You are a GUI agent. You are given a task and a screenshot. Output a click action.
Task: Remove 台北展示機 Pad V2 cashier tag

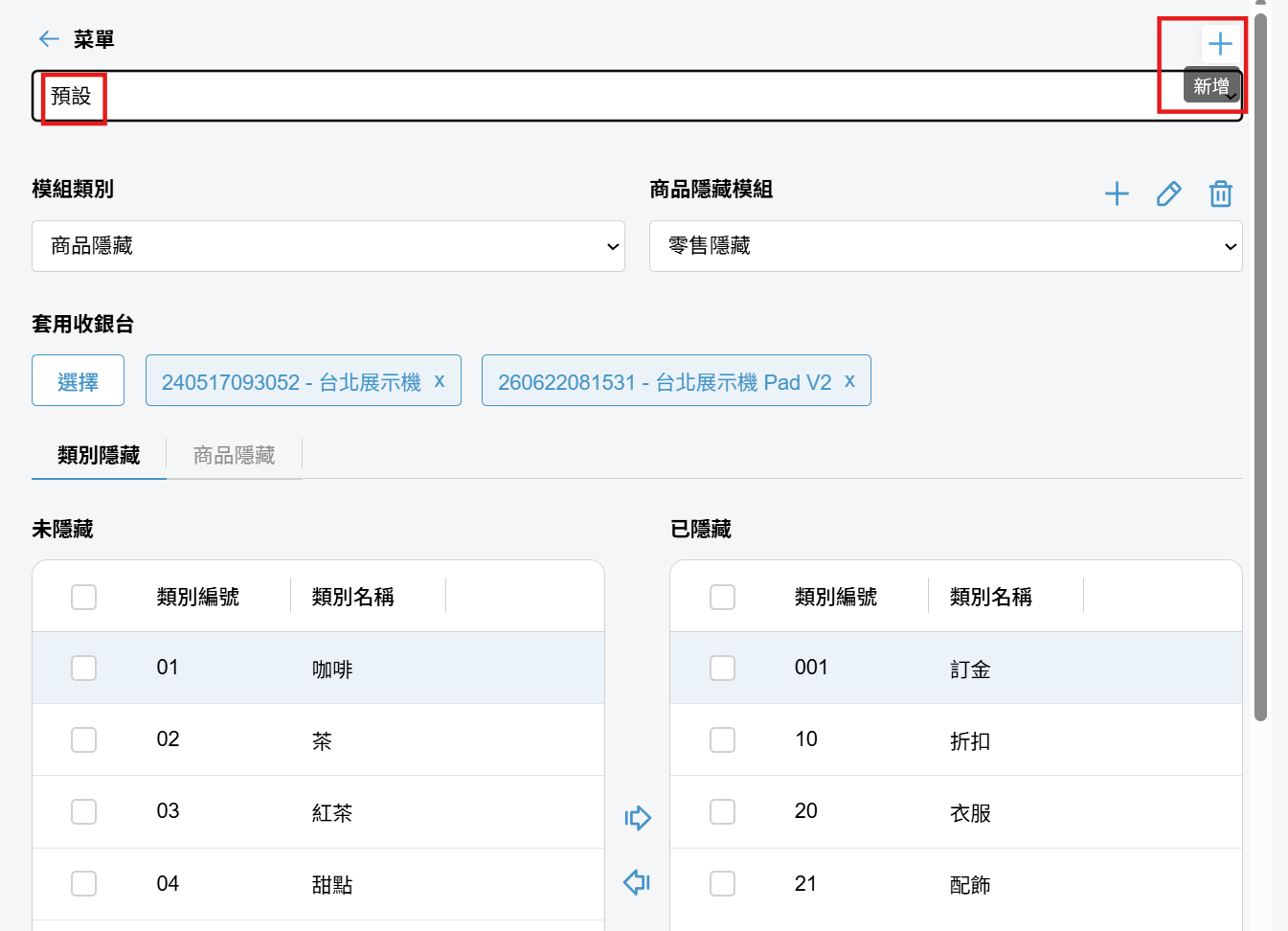point(849,380)
